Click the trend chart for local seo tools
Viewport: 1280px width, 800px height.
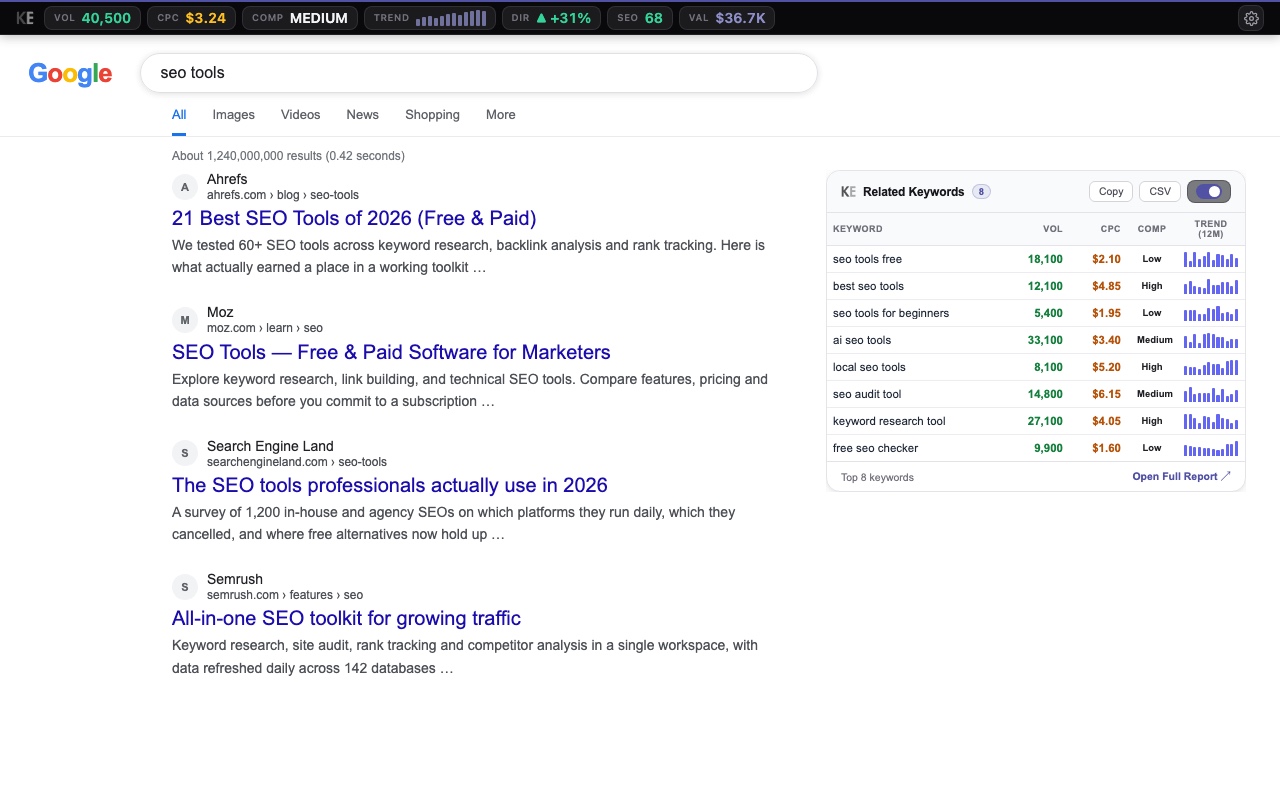(x=1211, y=367)
